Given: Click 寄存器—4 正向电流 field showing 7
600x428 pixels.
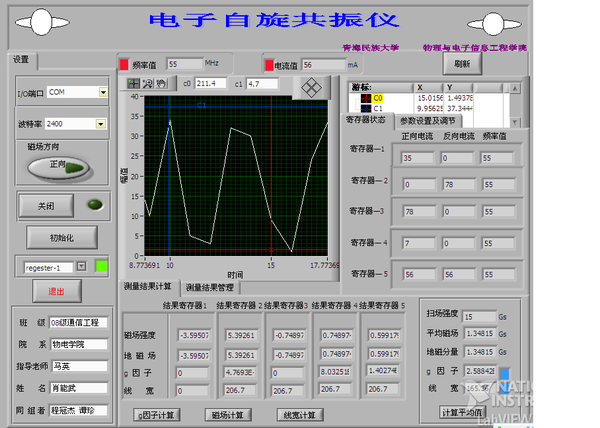Looking at the screenshot, I should (419, 243).
